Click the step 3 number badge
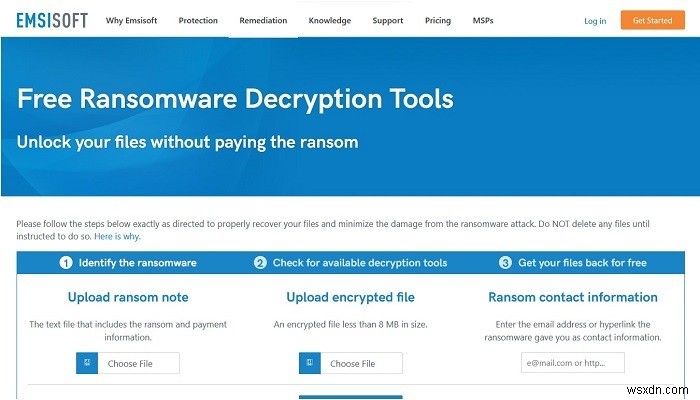 click(x=505, y=263)
